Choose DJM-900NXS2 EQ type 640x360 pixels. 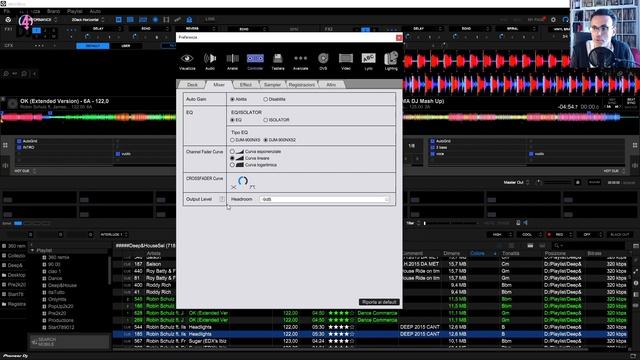tap(266, 140)
